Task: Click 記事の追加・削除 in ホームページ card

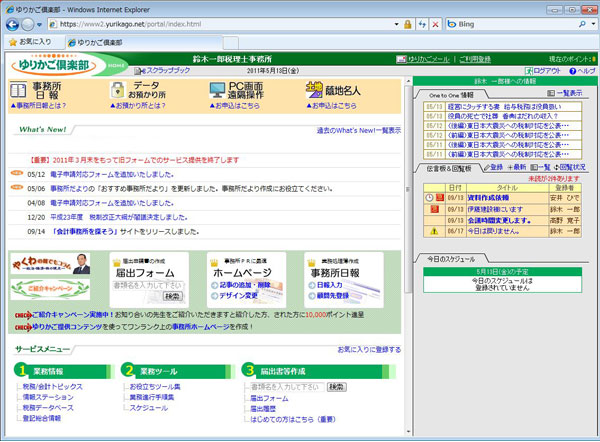Action: (x=245, y=285)
